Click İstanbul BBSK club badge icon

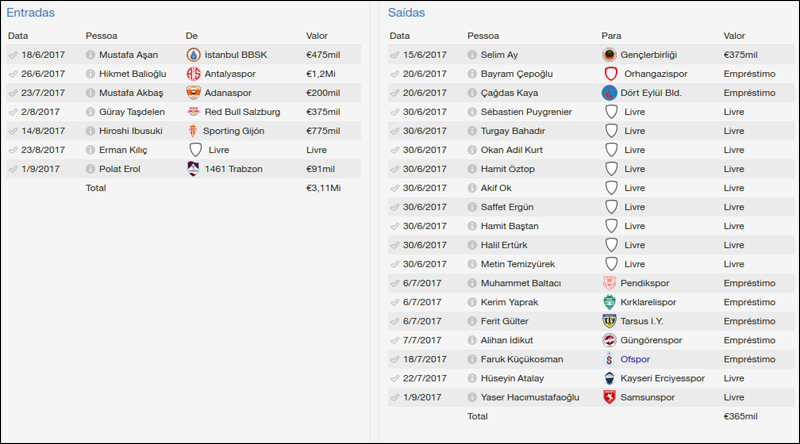click(193, 55)
